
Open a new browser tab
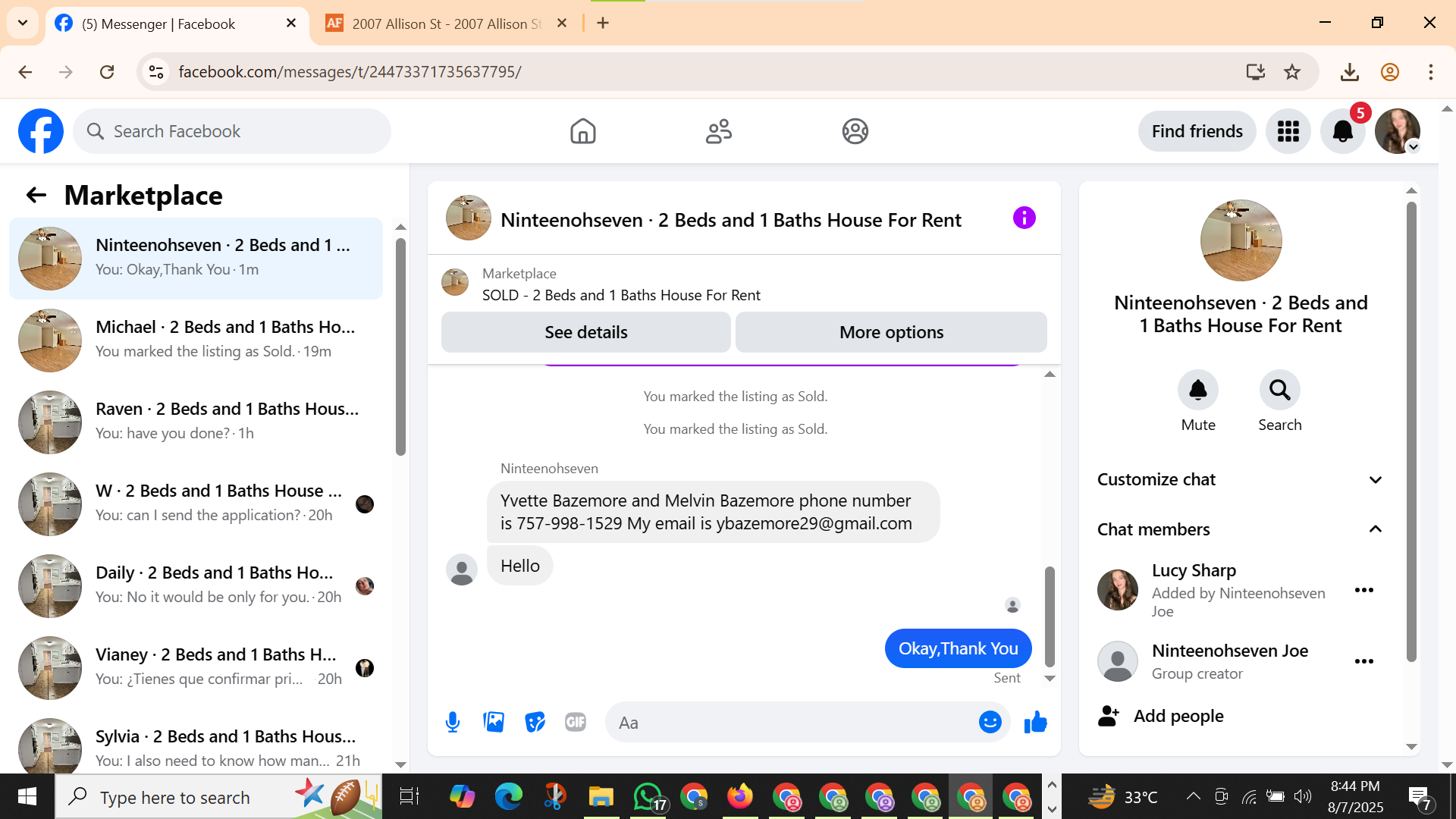[603, 24]
